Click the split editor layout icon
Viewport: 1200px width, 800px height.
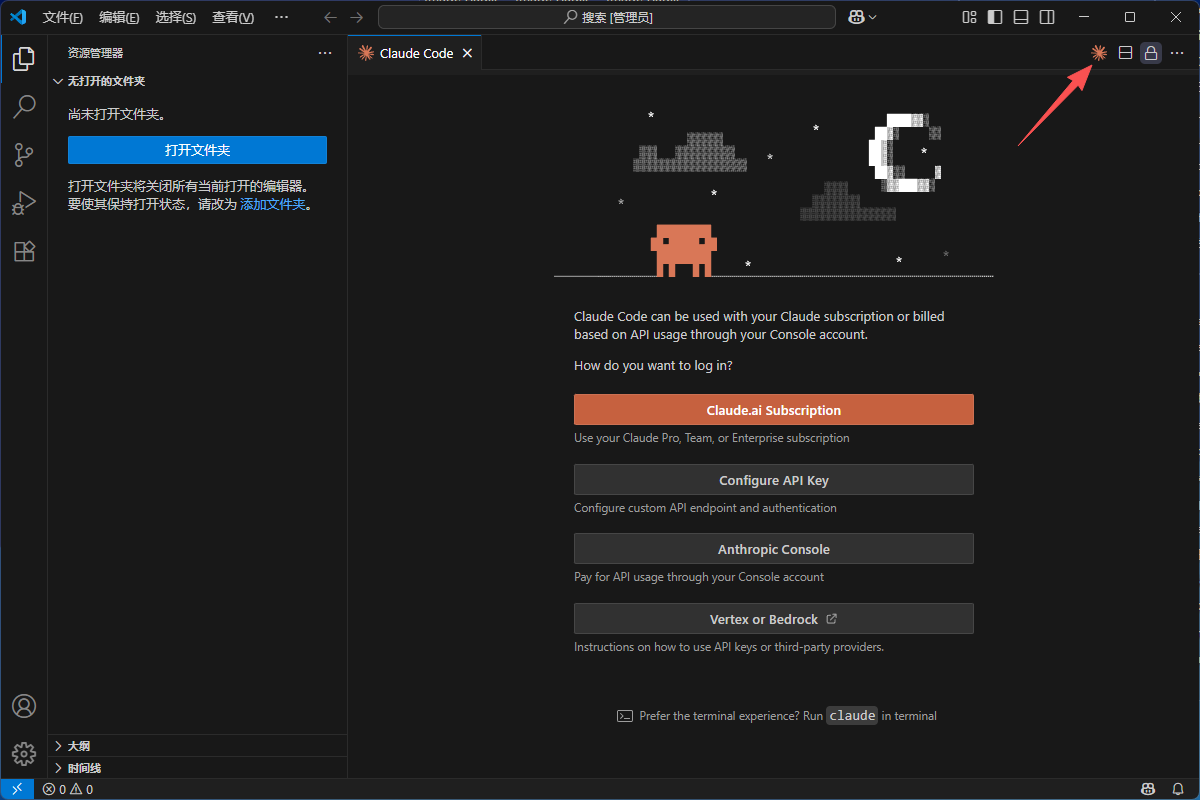1125,53
